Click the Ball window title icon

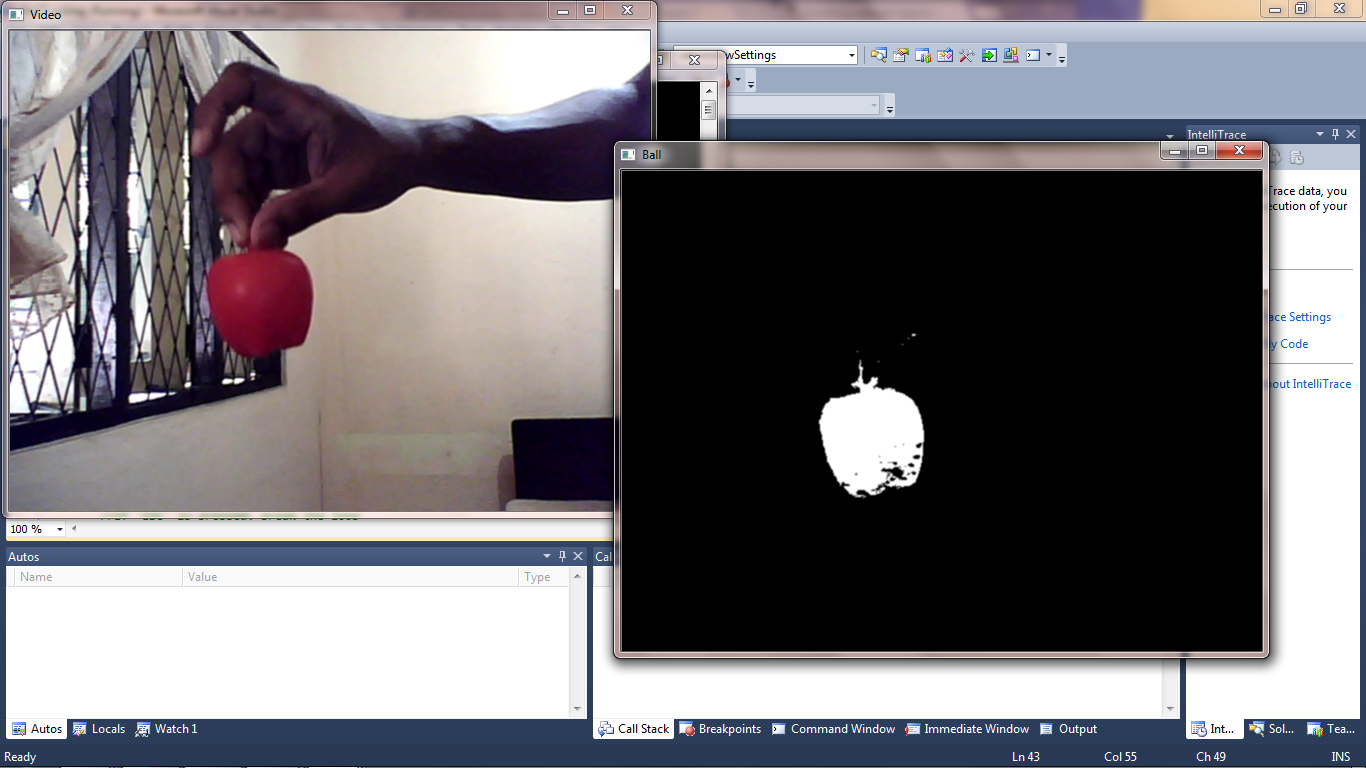click(628, 155)
